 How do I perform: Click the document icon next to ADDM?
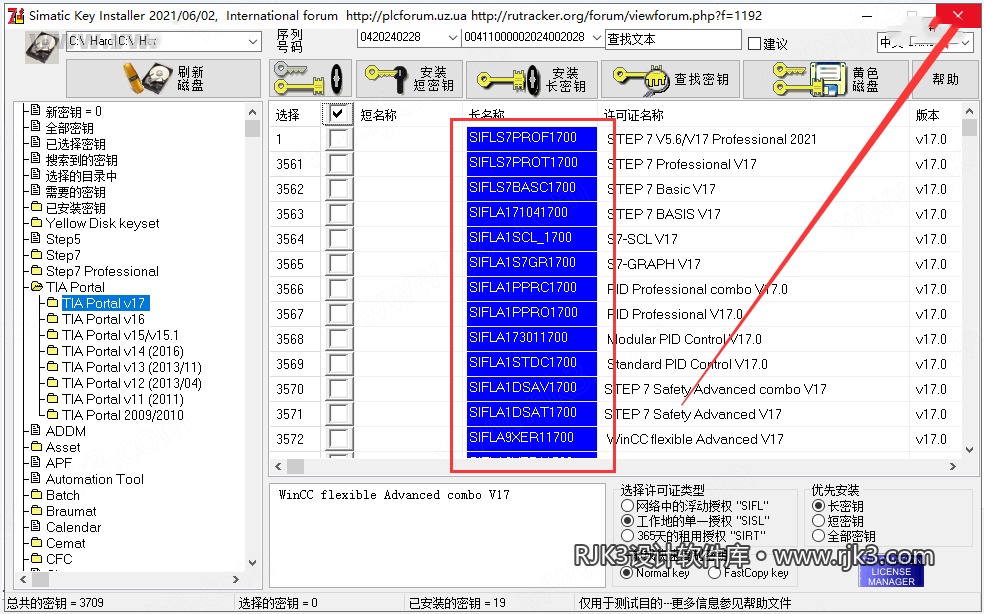pyautogui.click(x=36, y=431)
